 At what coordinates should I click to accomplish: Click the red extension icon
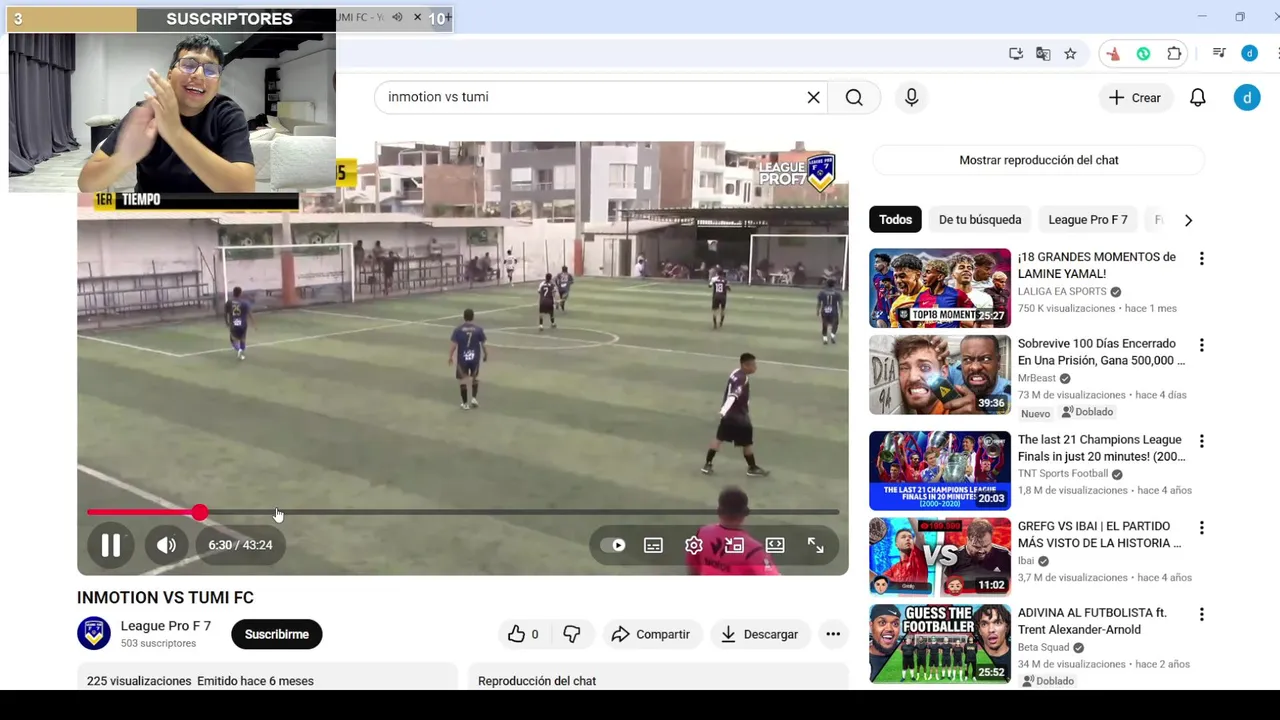coord(1113,54)
